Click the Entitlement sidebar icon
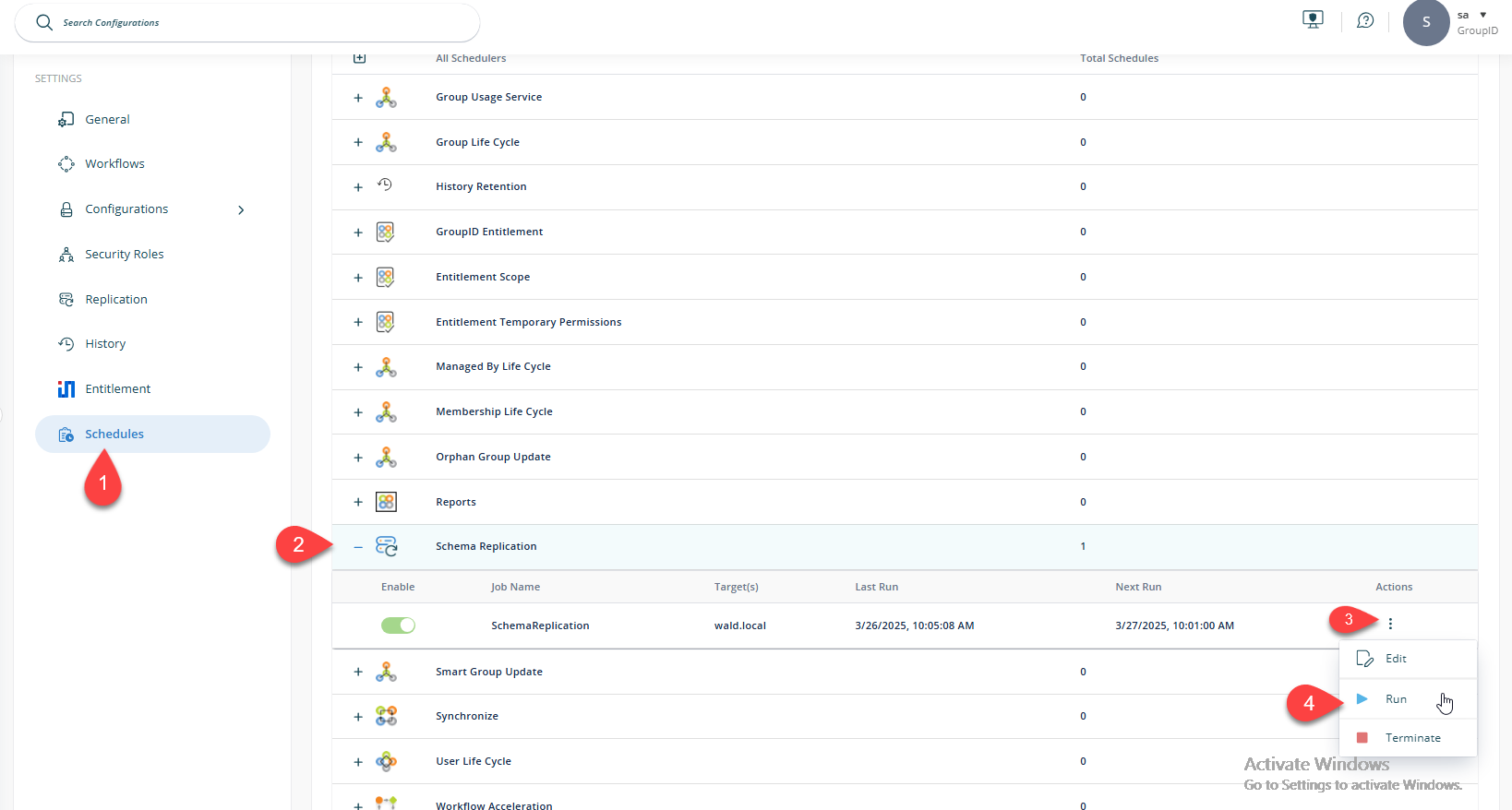This screenshot has width=1512, height=810. 66,388
